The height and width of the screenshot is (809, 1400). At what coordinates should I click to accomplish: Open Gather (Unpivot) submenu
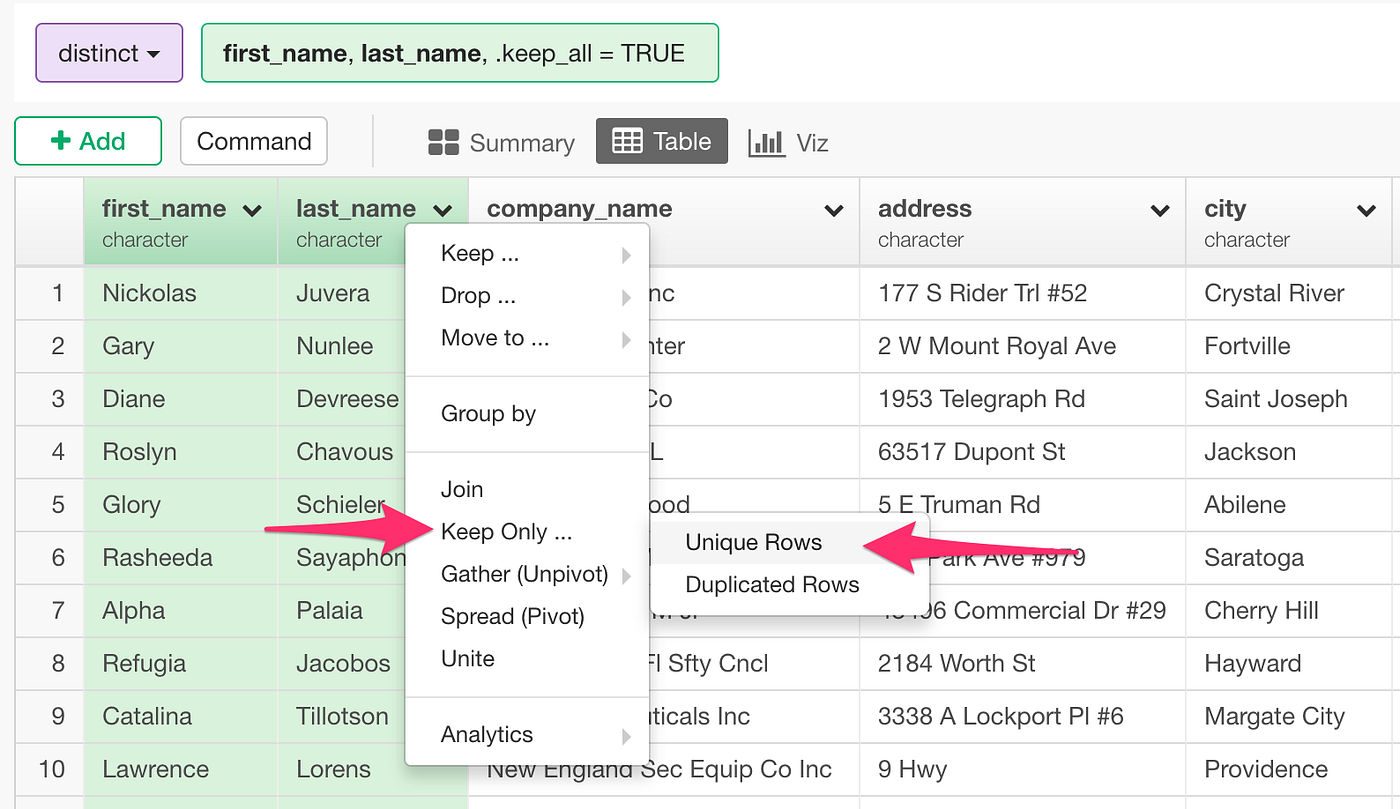click(x=527, y=575)
